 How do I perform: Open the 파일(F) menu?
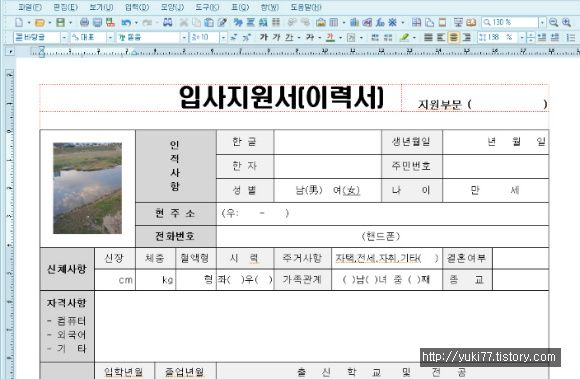(30, 7)
